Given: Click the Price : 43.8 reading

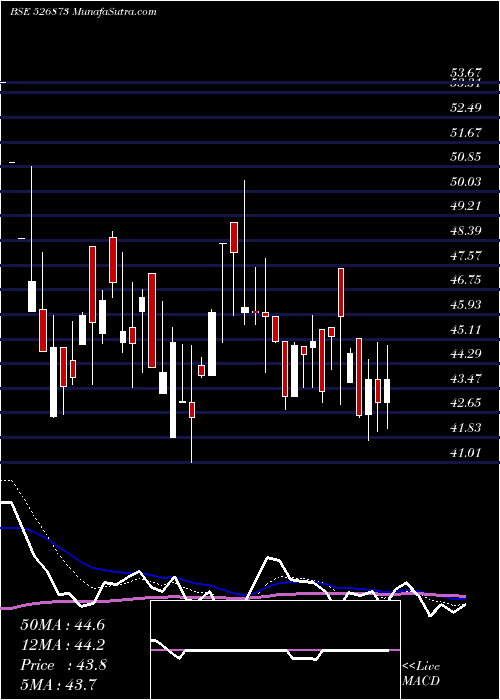Looking at the screenshot, I should pos(63,666).
